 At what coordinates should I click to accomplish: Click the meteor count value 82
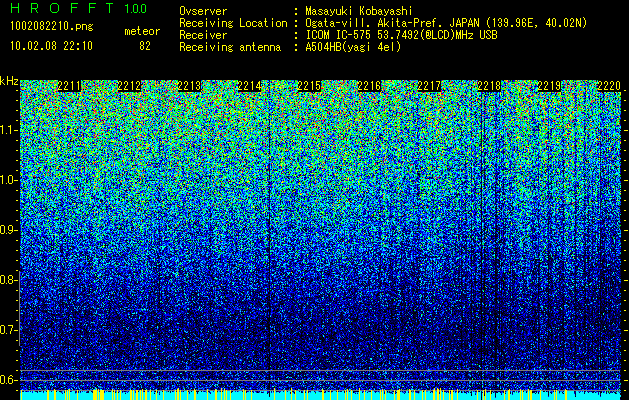(145, 46)
